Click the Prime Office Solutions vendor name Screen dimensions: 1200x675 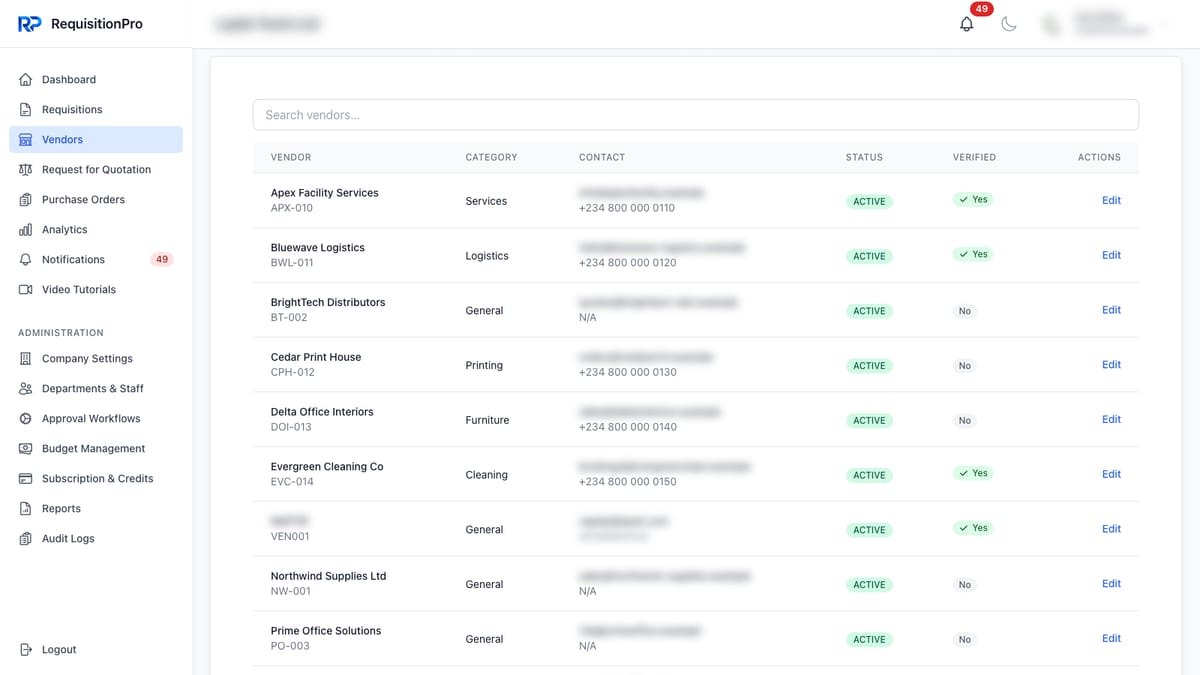326,631
